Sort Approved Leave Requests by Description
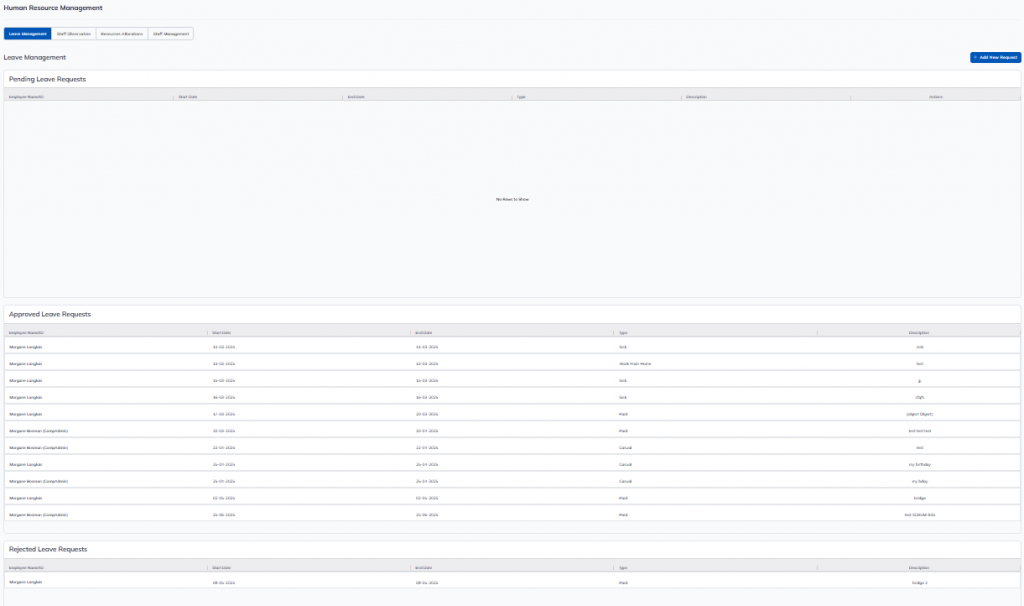Image resolution: width=1024 pixels, height=606 pixels. [918, 332]
